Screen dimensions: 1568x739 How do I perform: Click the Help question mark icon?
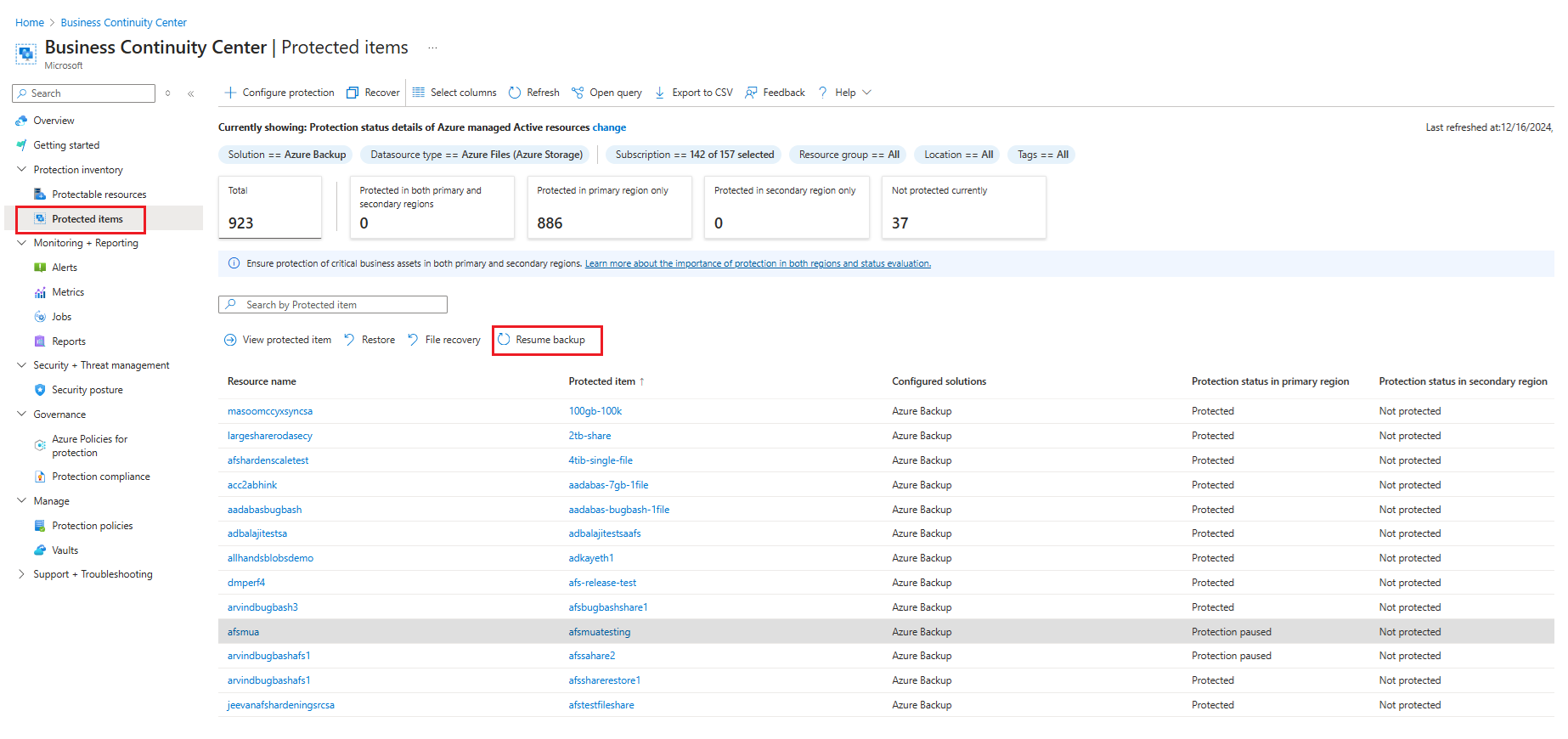822,93
